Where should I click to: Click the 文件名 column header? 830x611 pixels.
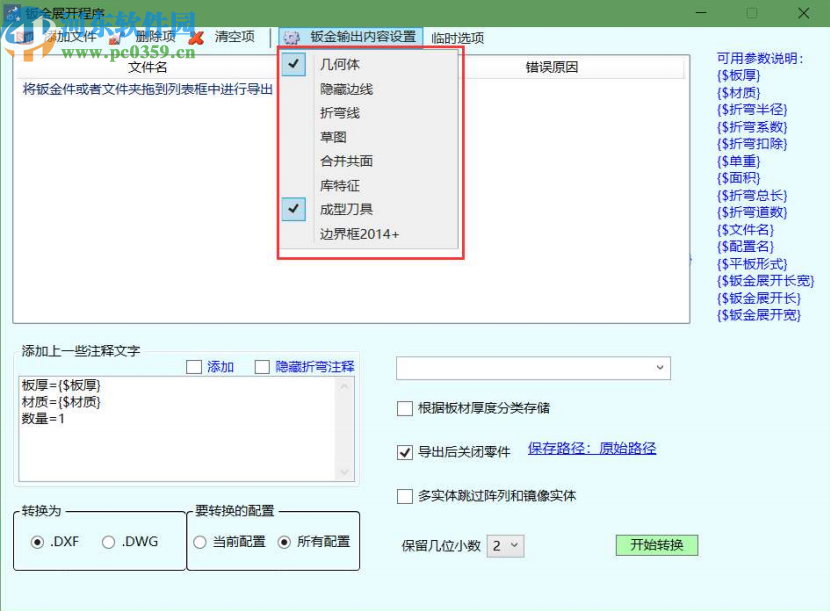[148, 67]
